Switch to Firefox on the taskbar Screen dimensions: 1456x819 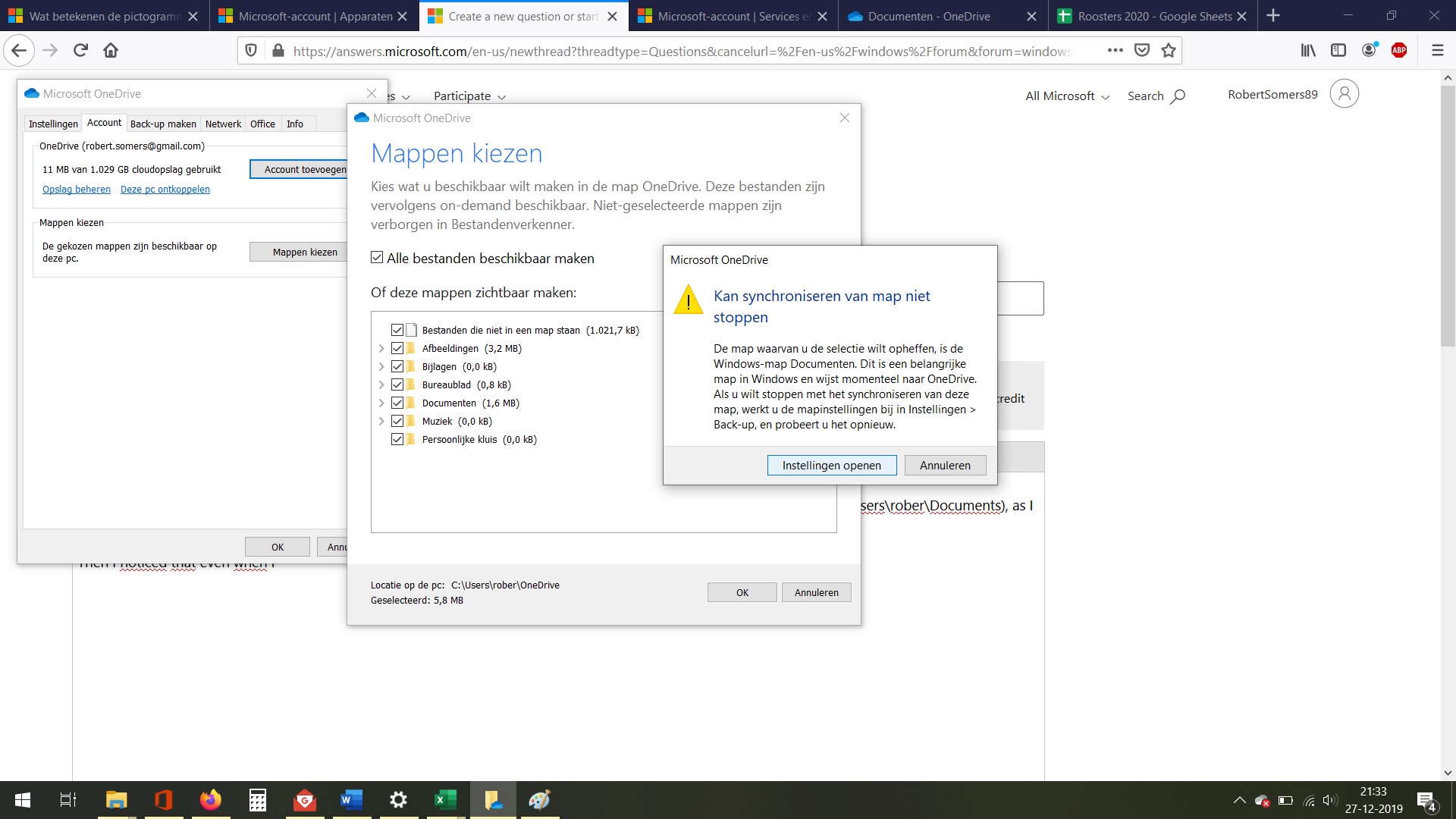click(x=210, y=800)
